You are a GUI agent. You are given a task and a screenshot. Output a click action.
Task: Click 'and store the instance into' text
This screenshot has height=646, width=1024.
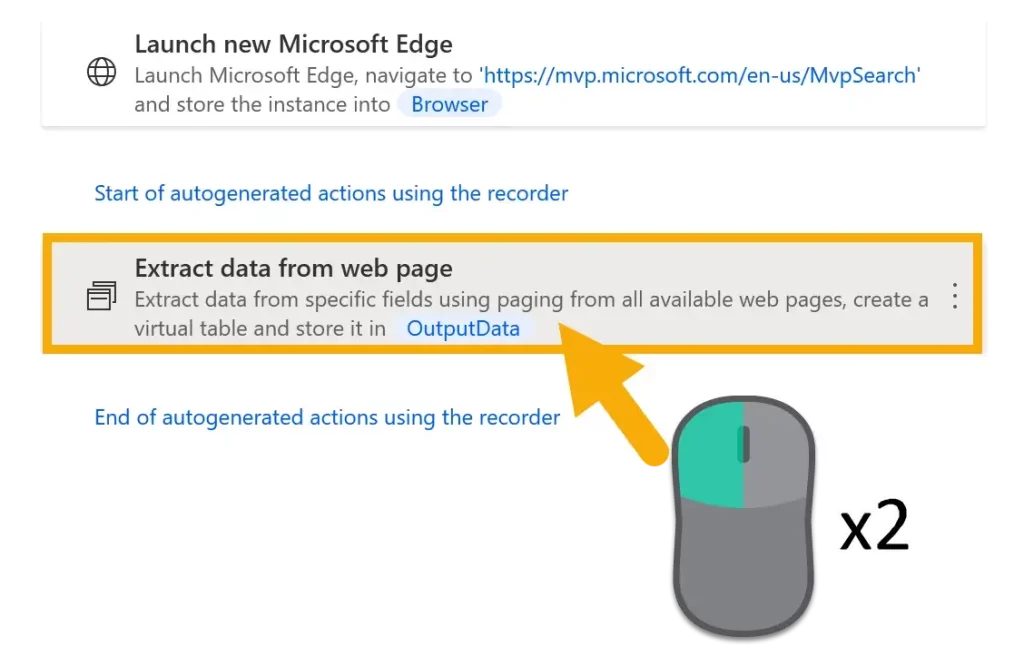(262, 105)
